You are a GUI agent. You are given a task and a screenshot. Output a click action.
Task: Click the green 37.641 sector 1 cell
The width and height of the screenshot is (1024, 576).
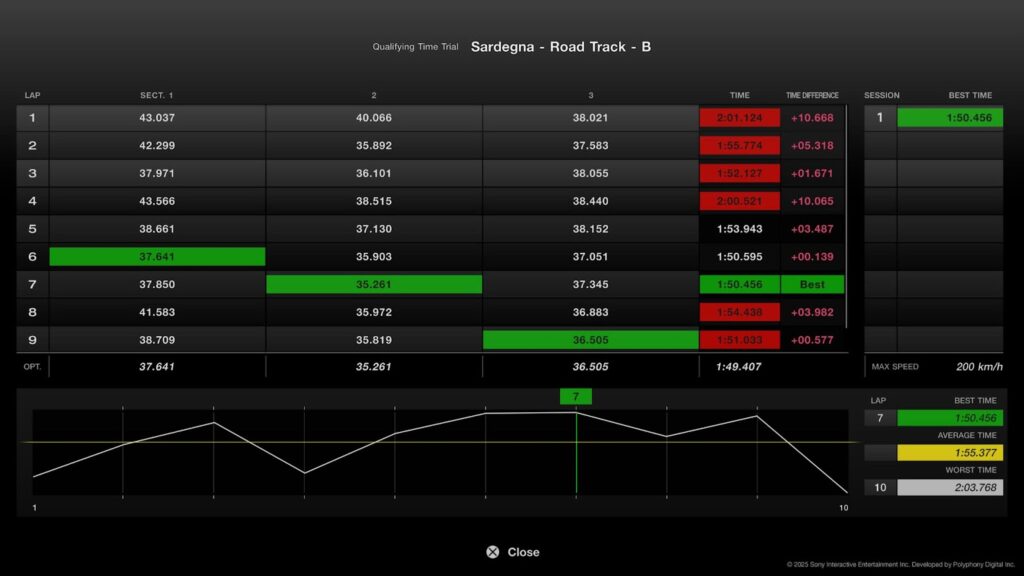coord(157,257)
